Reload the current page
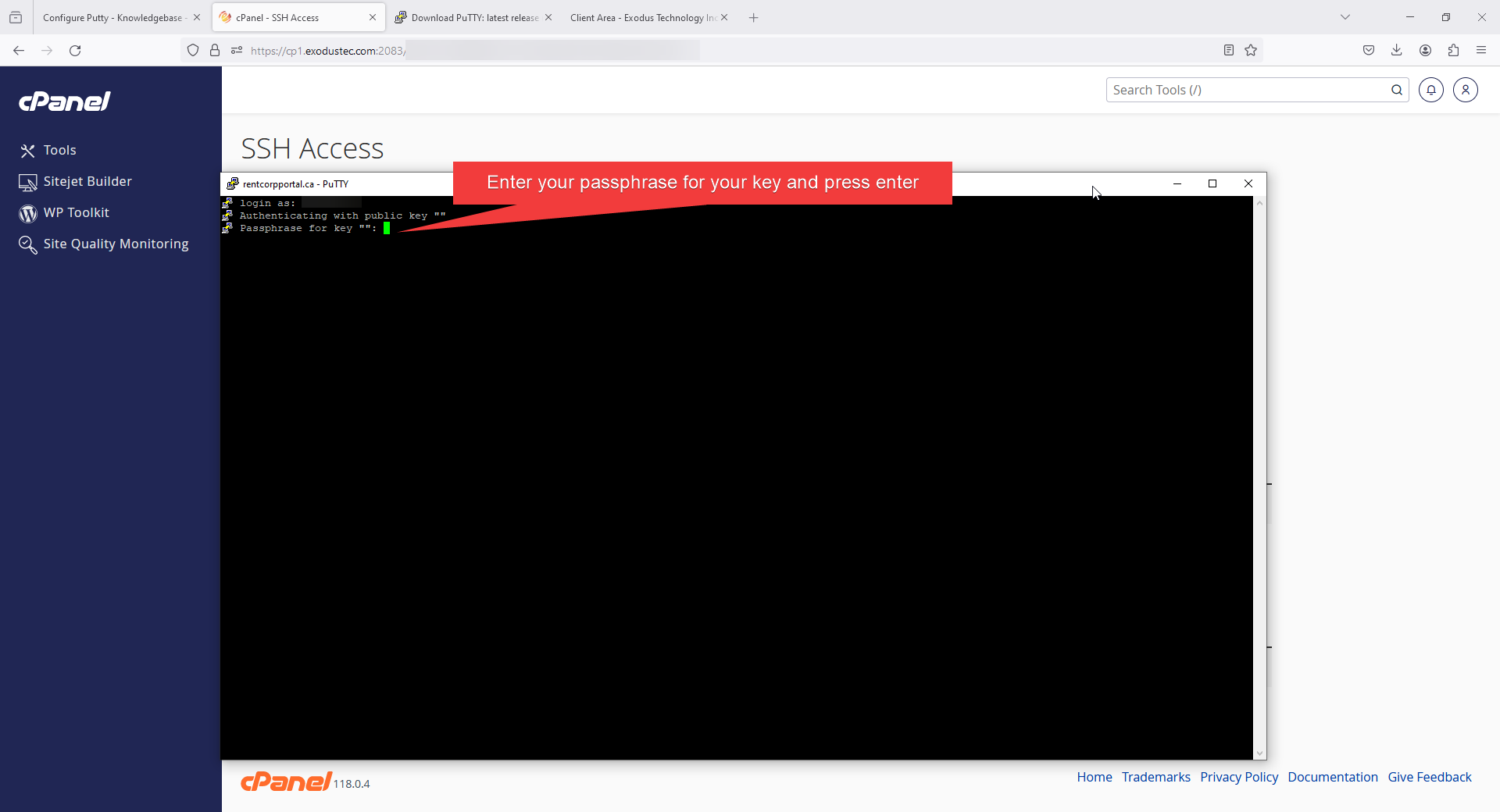The width and height of the screenshot is (1500, 812). click(75, 51)
